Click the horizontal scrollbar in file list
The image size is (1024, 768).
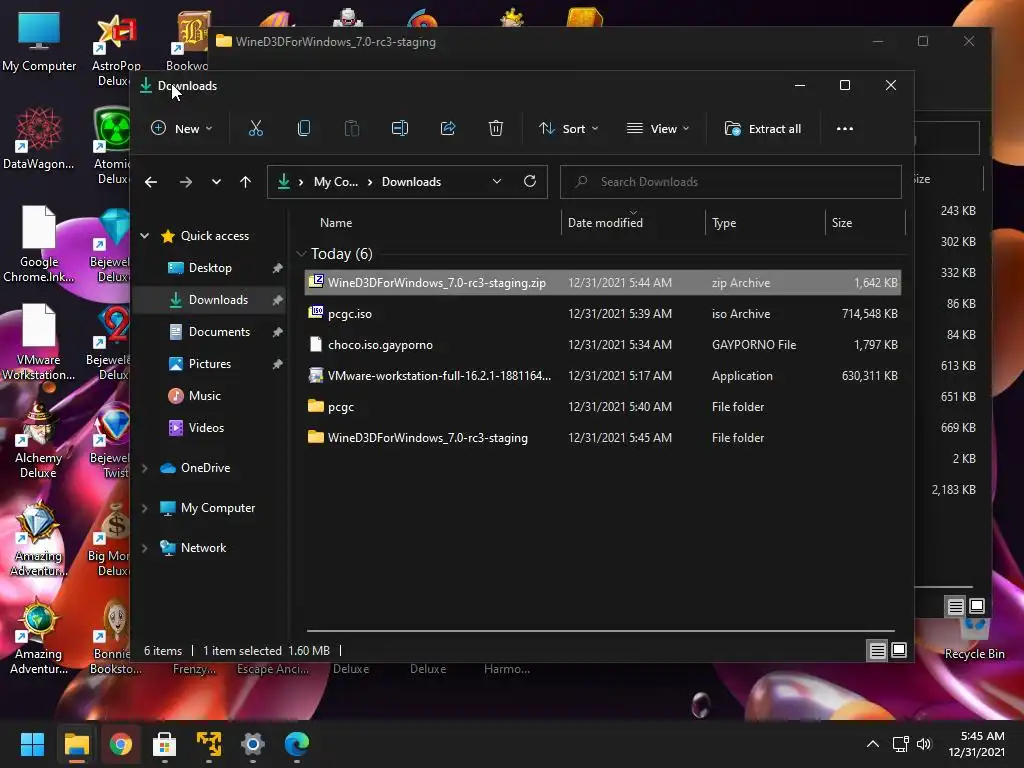[x=601, y=631]
